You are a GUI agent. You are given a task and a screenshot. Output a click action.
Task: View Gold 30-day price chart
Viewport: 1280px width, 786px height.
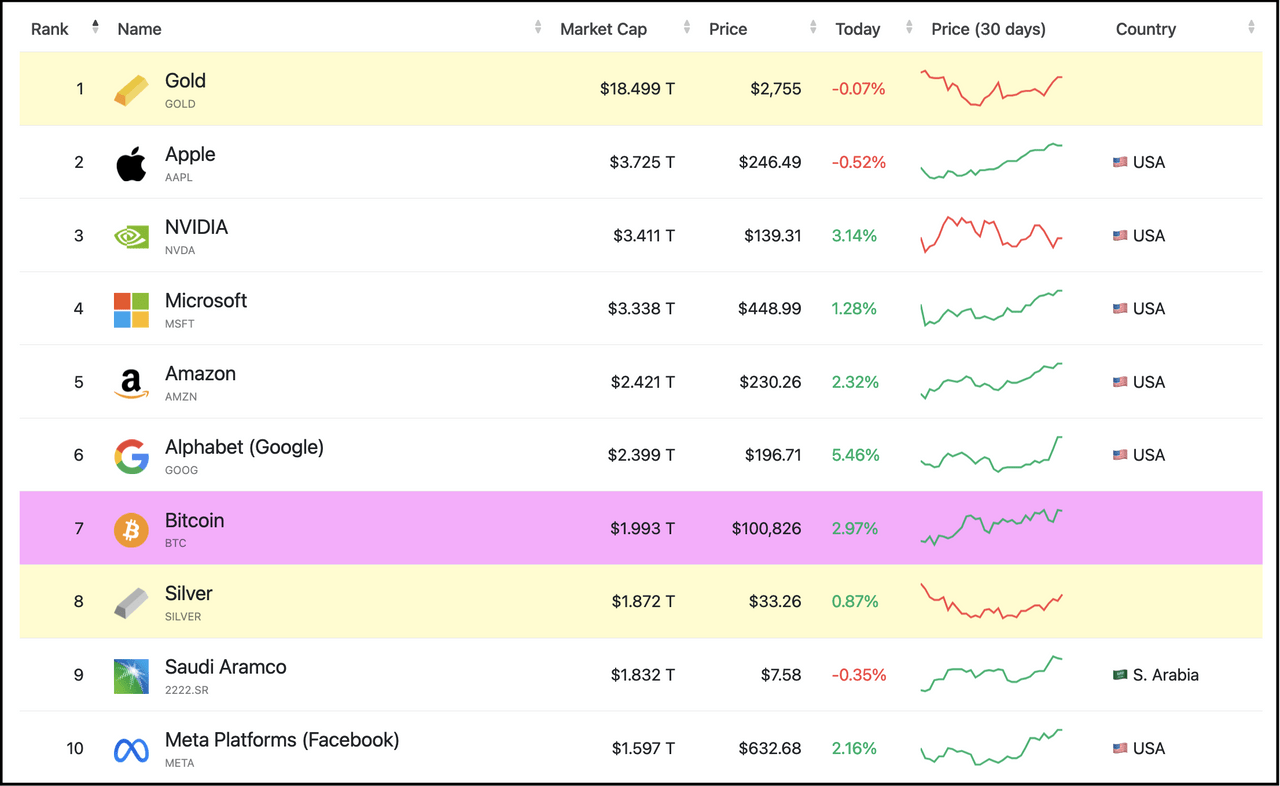991,88
